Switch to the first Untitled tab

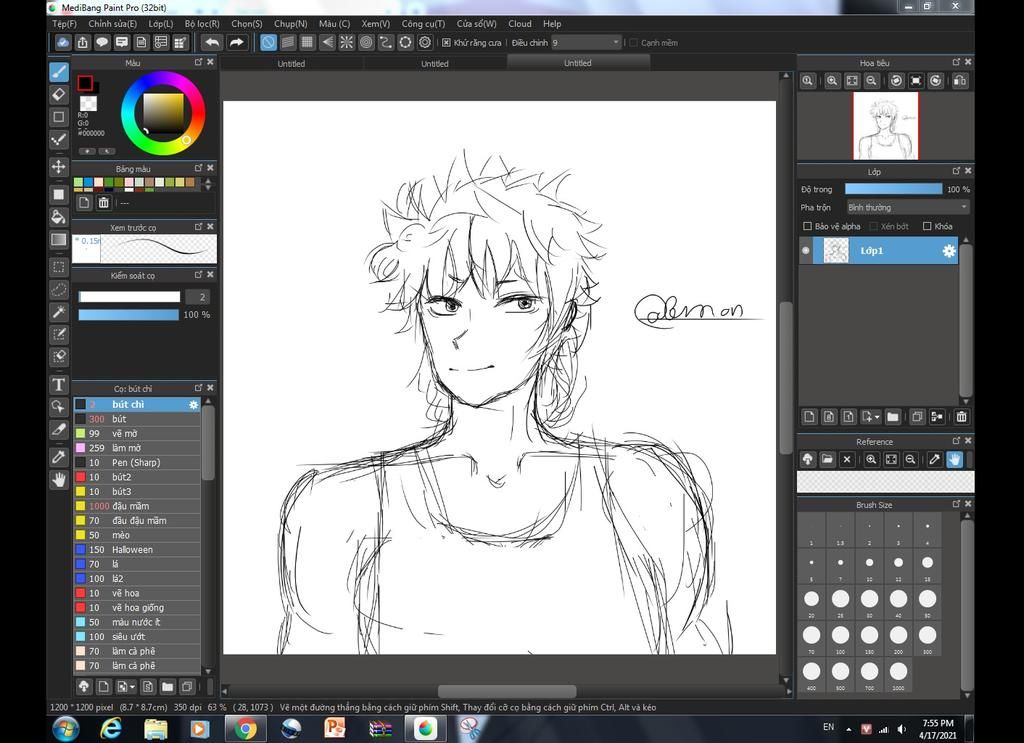[x=291, y=63]
